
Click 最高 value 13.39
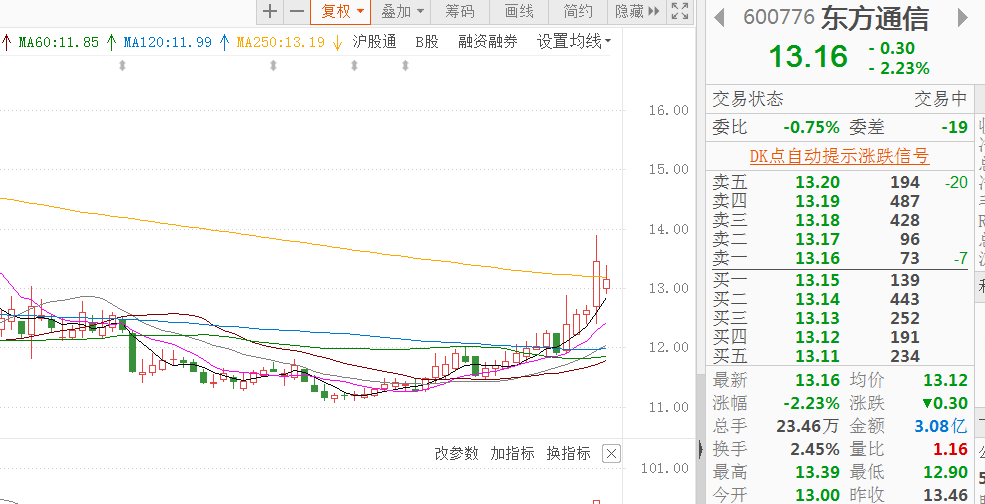tap(817, 472)
